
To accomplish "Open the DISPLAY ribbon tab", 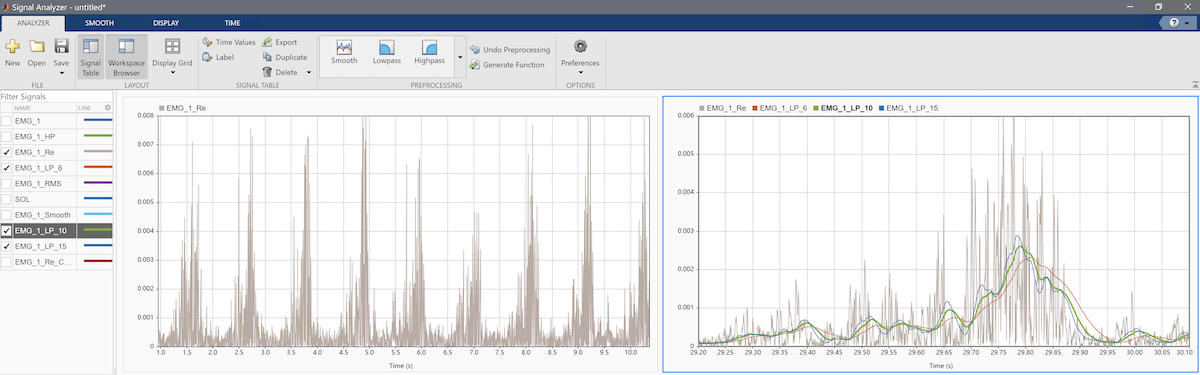I will pyautogui.click(x=166, y=22).
